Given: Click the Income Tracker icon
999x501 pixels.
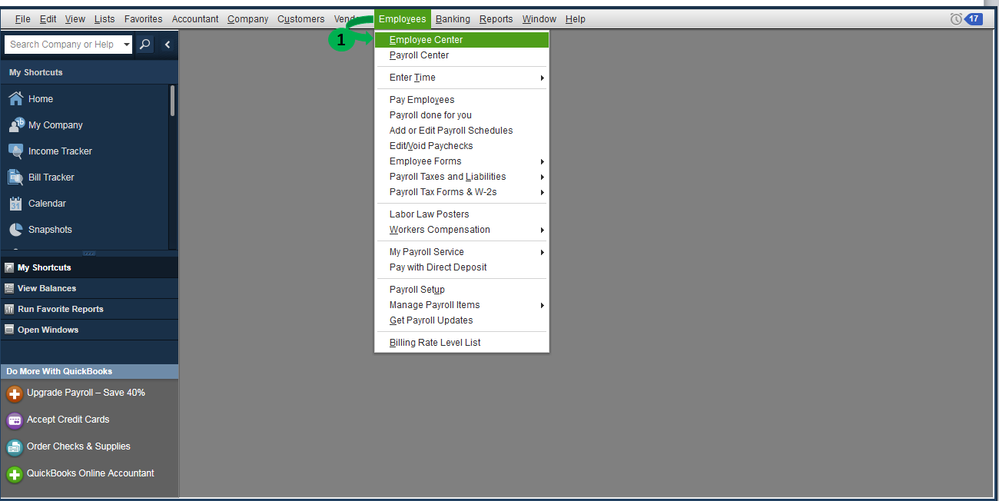Looking at the screenshot, I should pos(16,151).
